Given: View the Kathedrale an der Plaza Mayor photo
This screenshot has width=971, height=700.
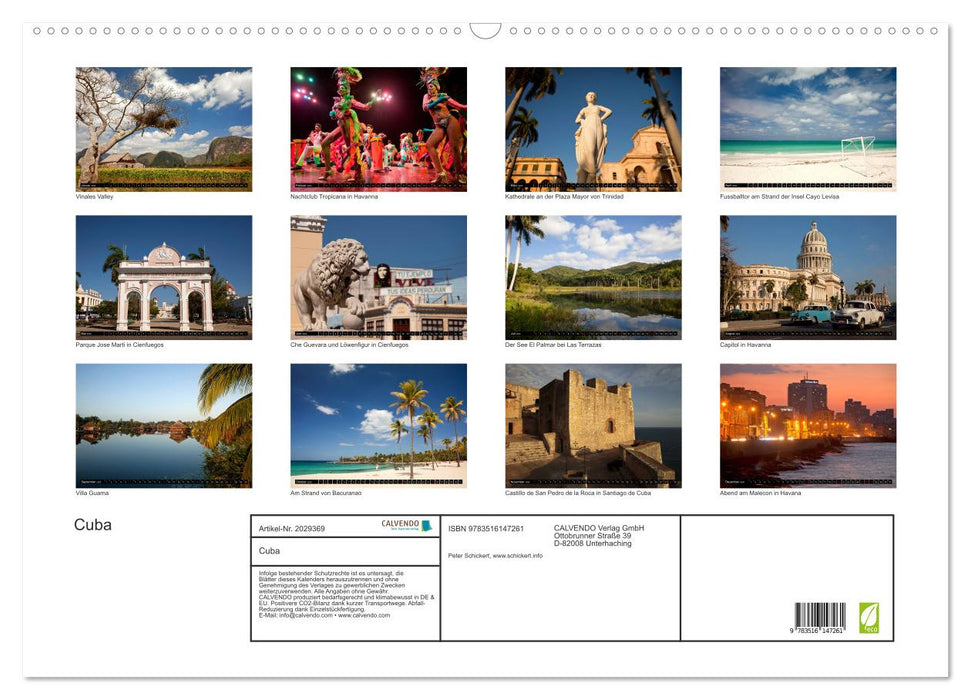Looking at the screenshot, I should [x=592, y=128].
